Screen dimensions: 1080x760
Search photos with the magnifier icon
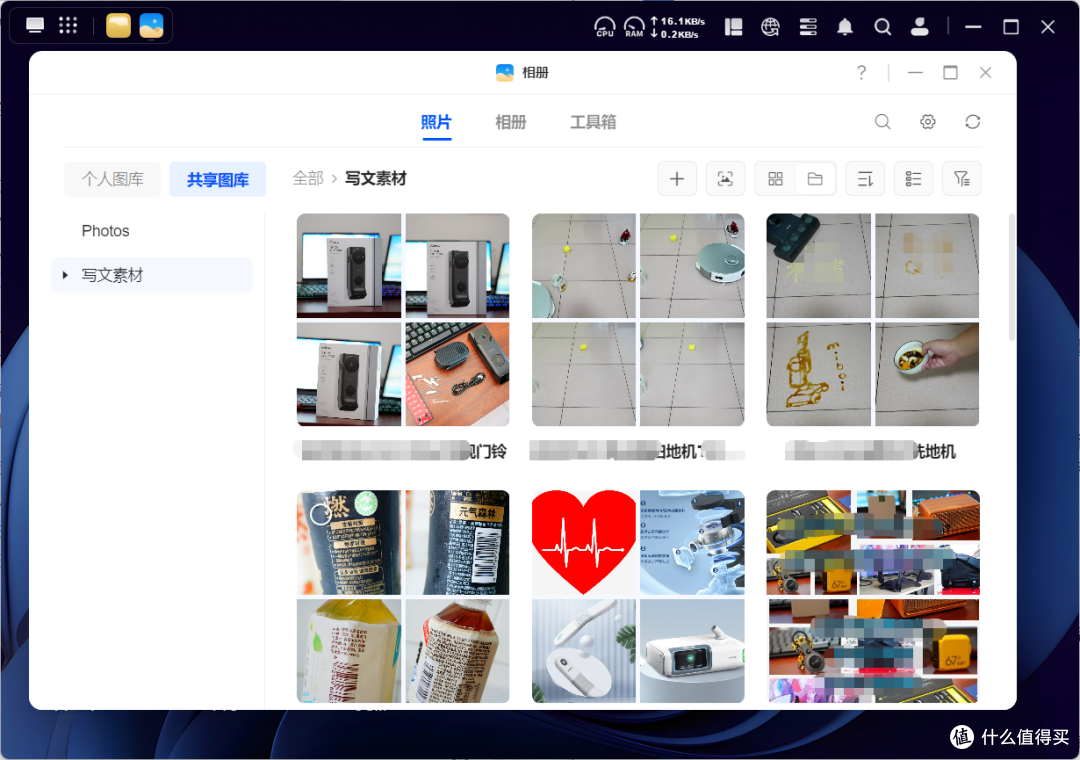882,122
